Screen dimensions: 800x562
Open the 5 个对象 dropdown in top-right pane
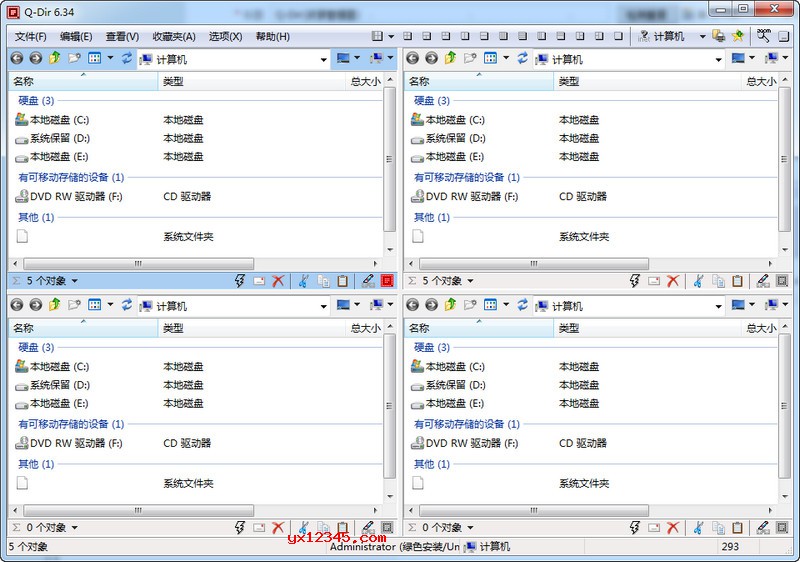[470, 280]
